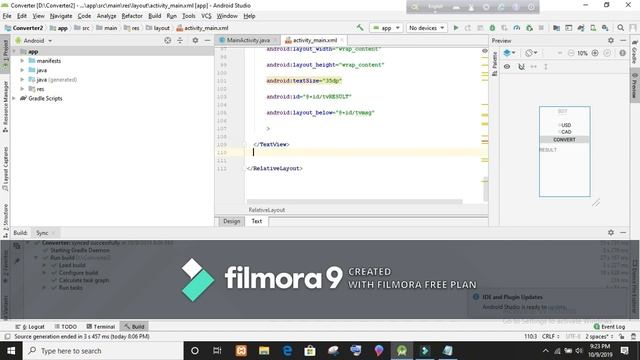Viewport: 640px width, 360px height.
Task: Open File Explorer from taskbar
Action: pos(264,351)
